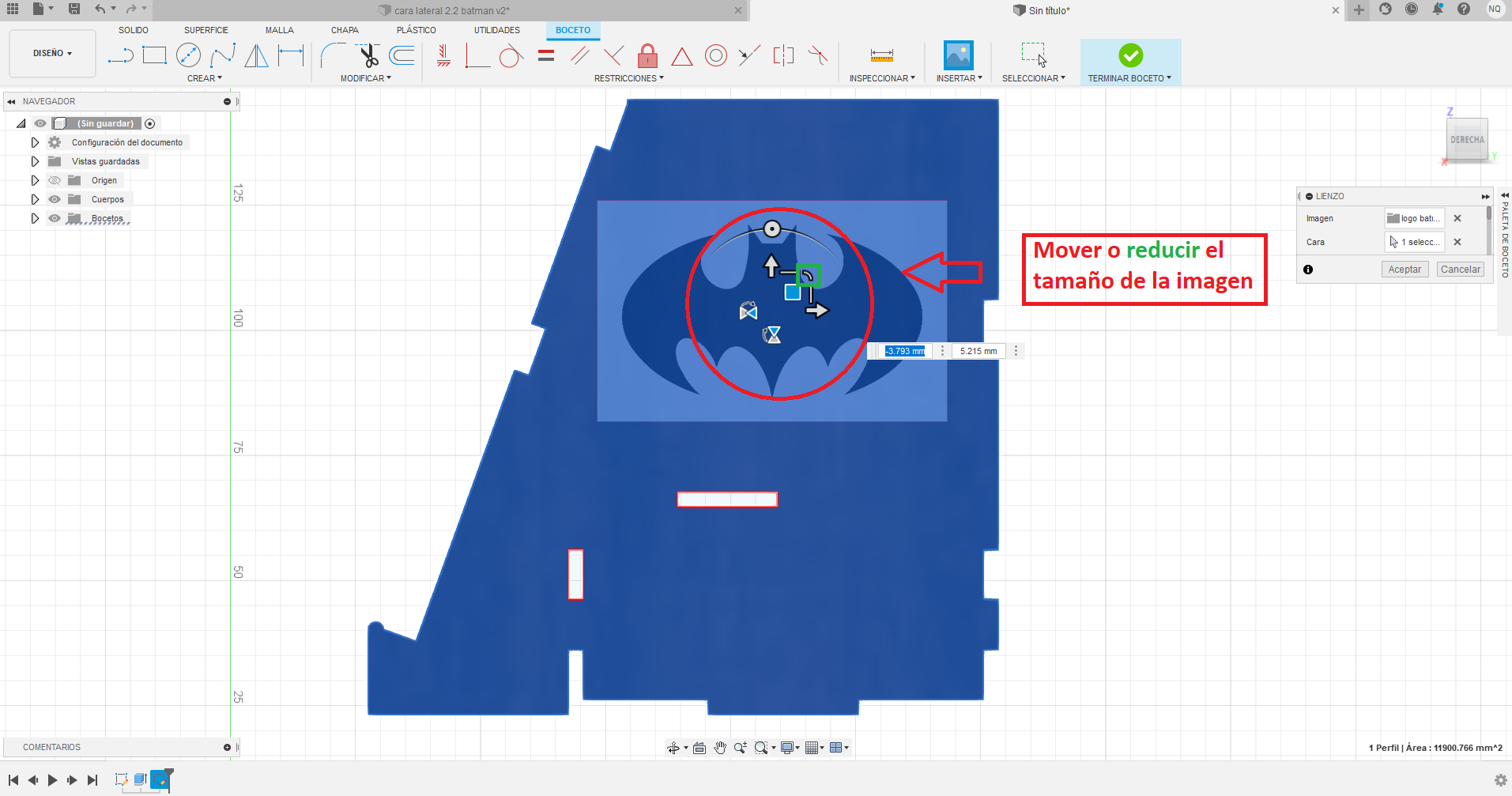Select the Sketch Dimension tool

[x=291, y=55]
